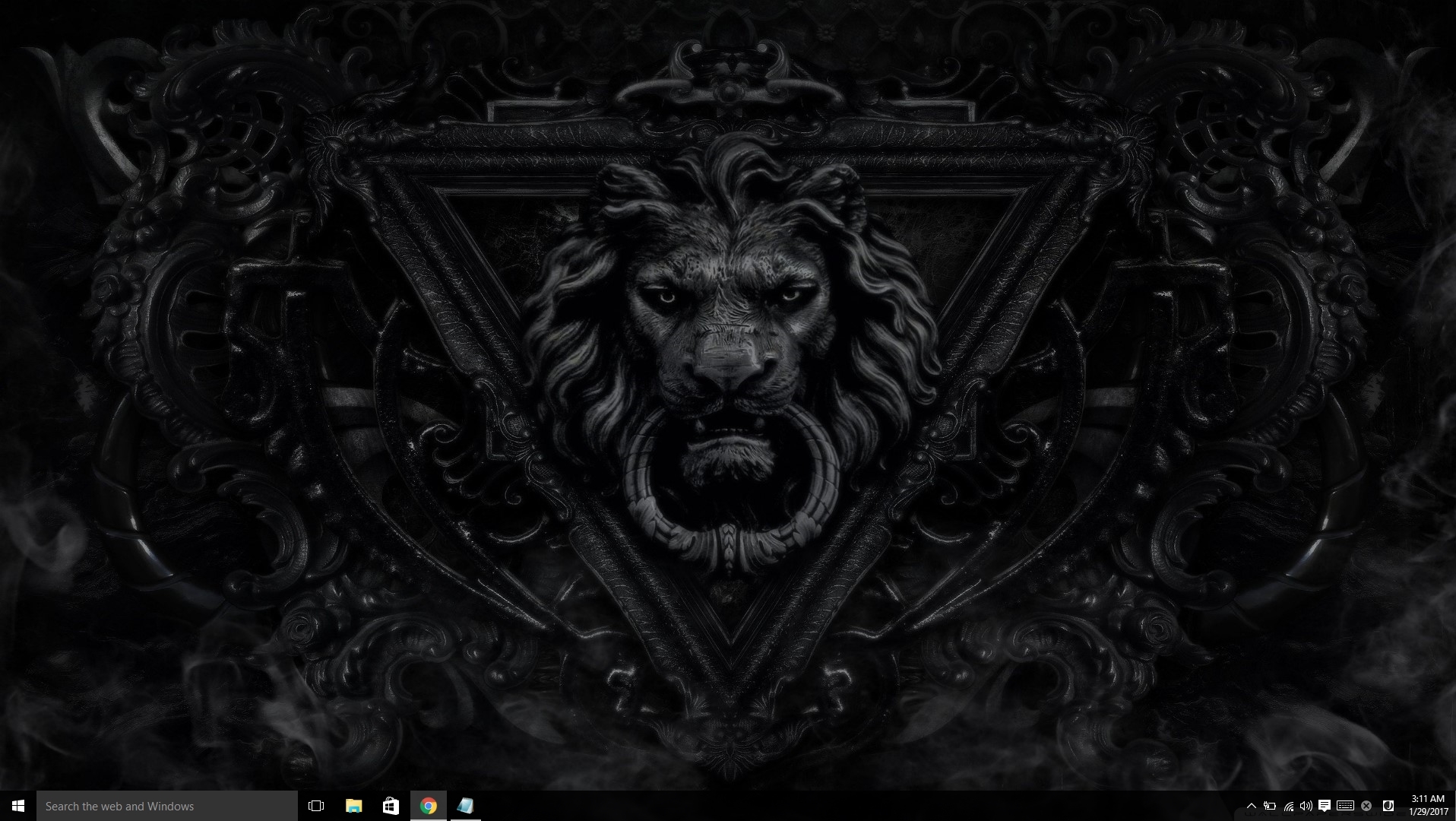Open the clock showing 3:11 AM
Screen dimensions: 1456x821
pos(1428,806)
